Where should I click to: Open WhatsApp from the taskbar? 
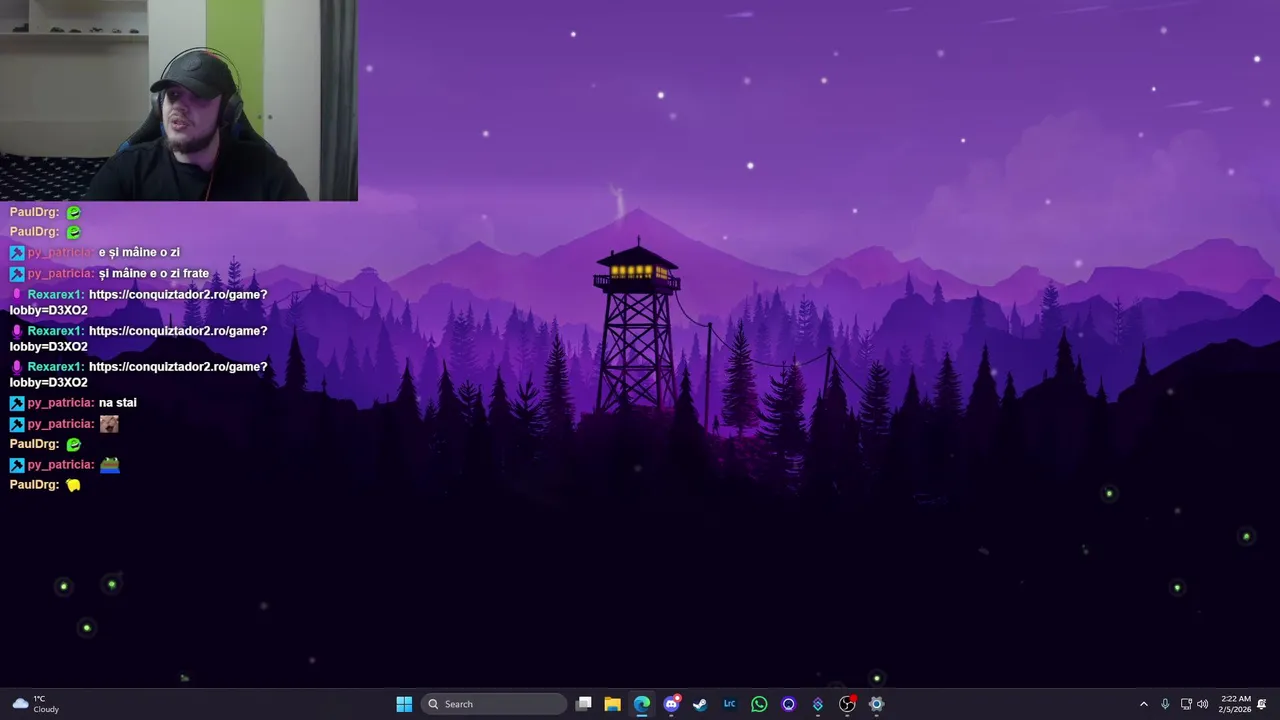click(x=759, y=704)
